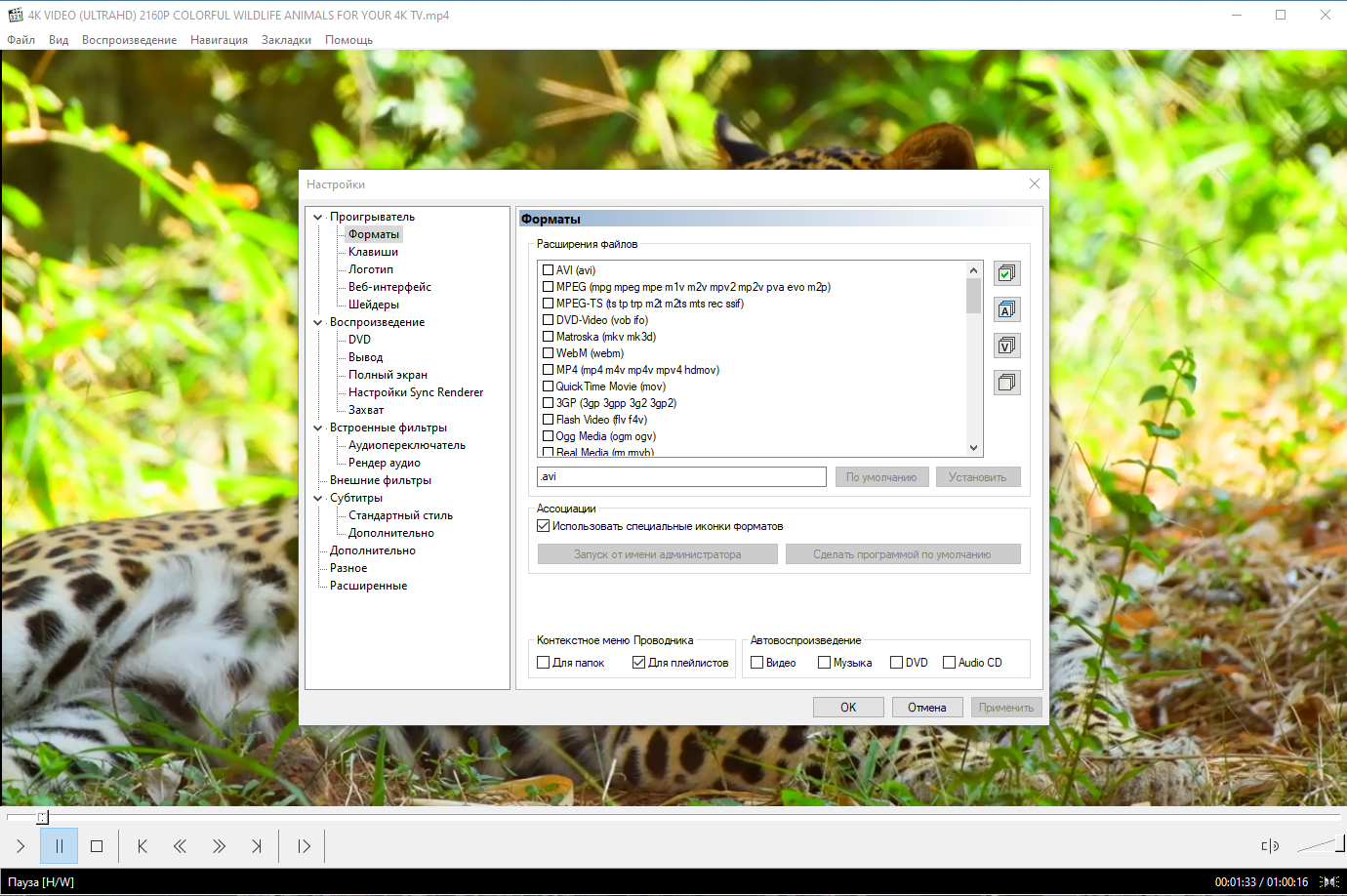Screen dimensions: 1347x896
Task: Collapse the Субтитры tree node
Action: (x=317, y=498)
